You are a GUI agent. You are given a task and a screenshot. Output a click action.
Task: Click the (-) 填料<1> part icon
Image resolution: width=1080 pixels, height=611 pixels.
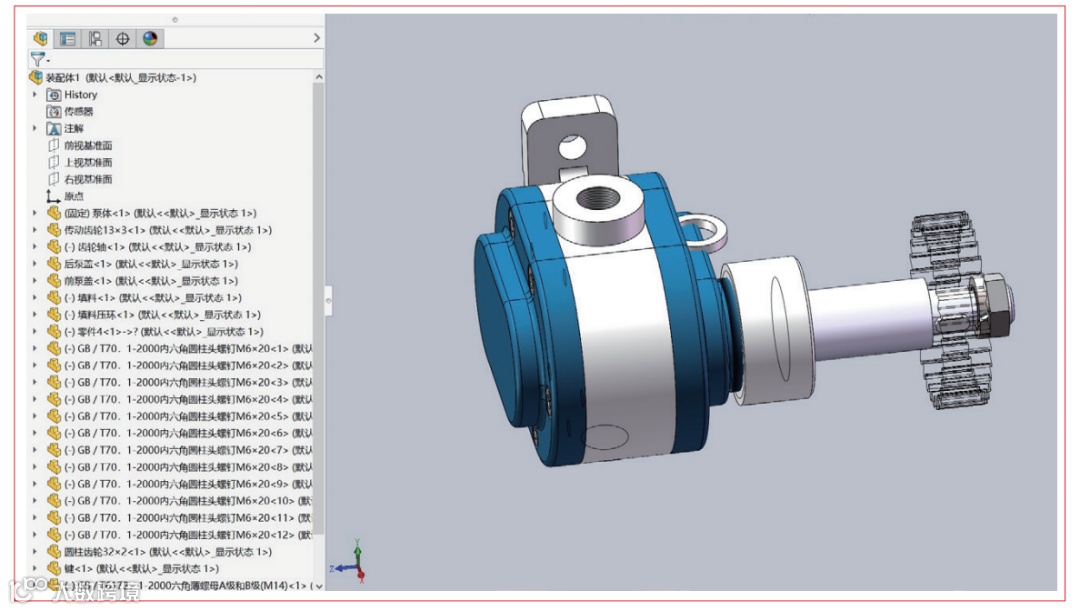pyautogui.click(x=54, y=298)
